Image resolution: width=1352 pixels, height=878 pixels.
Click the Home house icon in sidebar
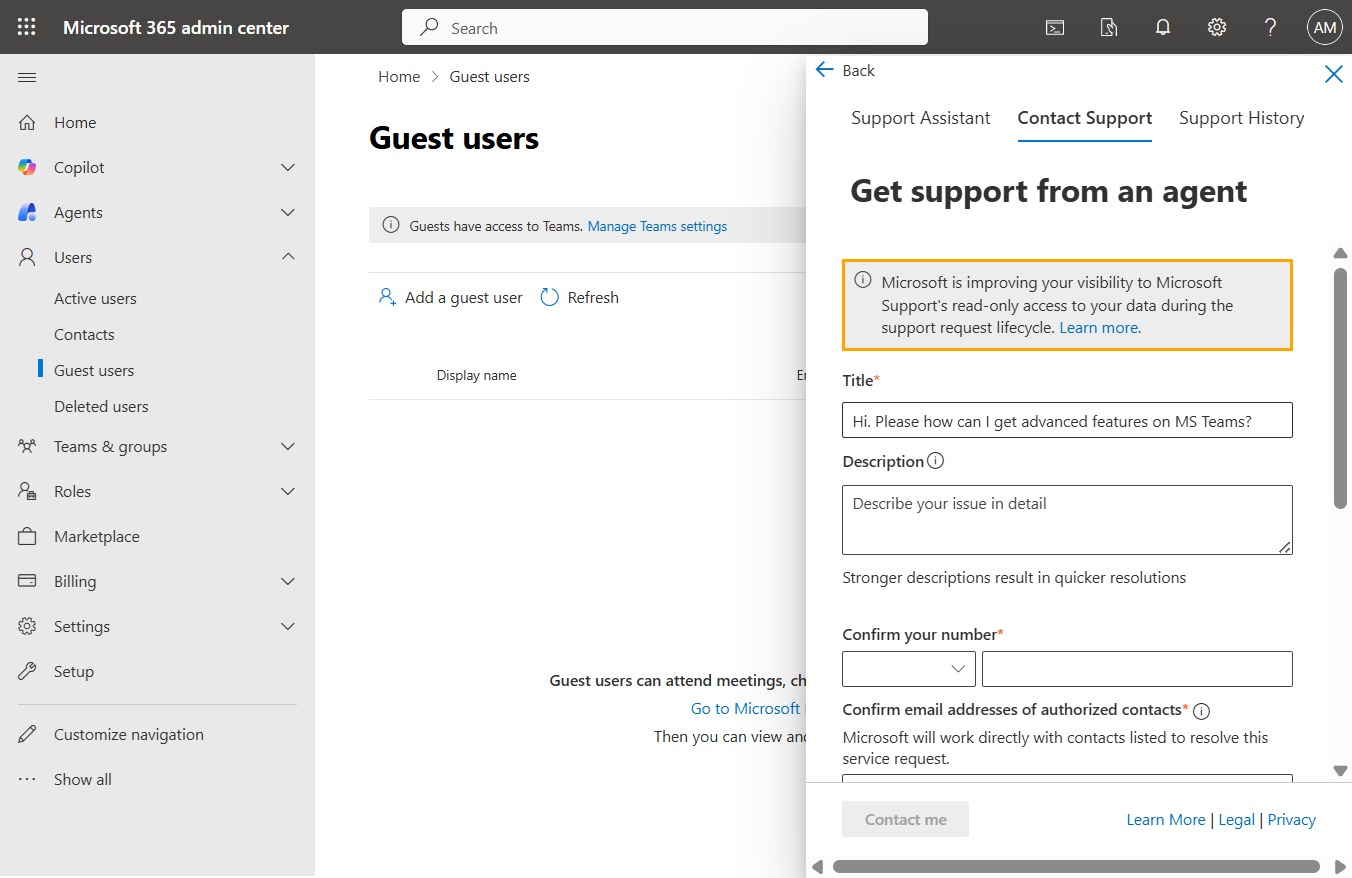click(x=27, y=122)
